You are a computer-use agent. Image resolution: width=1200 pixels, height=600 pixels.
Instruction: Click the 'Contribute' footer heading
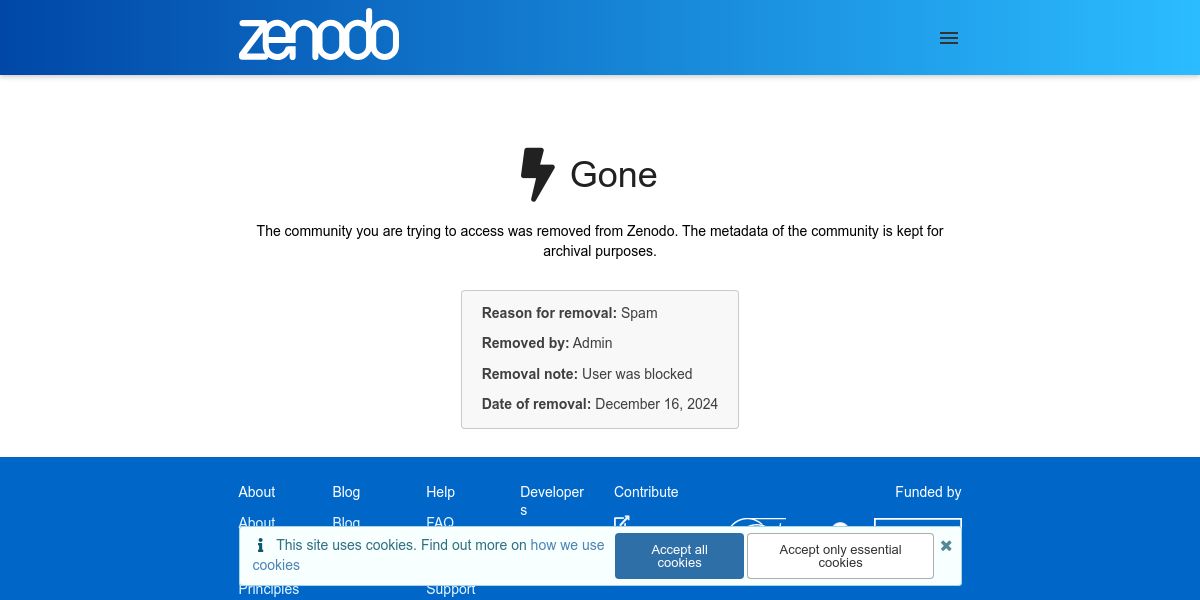point(646,492)
